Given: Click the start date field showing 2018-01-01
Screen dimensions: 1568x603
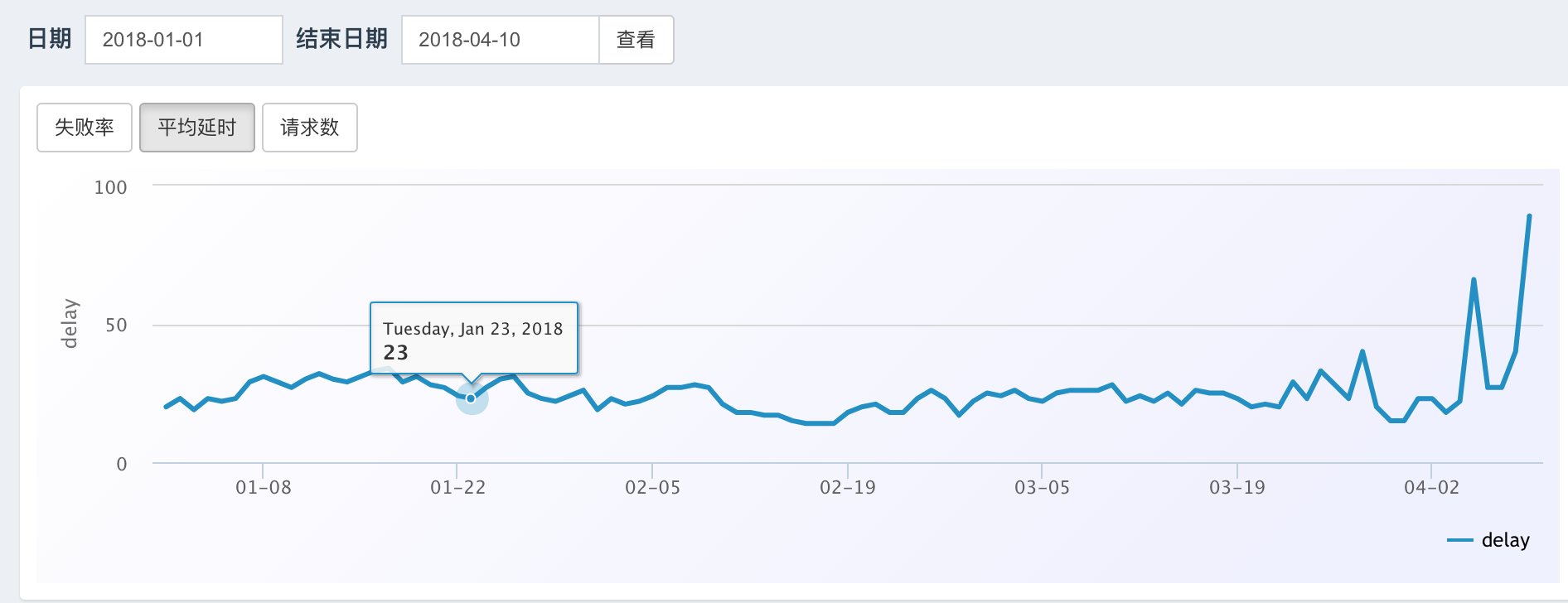Looking at the screenshot, I should [x=183, y=40].
